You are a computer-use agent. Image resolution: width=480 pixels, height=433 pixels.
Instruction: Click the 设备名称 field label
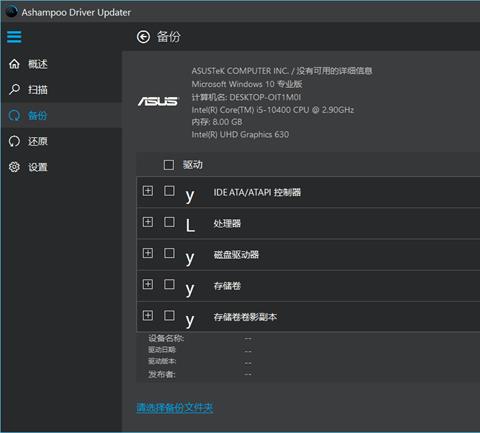pyautogui.click(x=166, y=338)
